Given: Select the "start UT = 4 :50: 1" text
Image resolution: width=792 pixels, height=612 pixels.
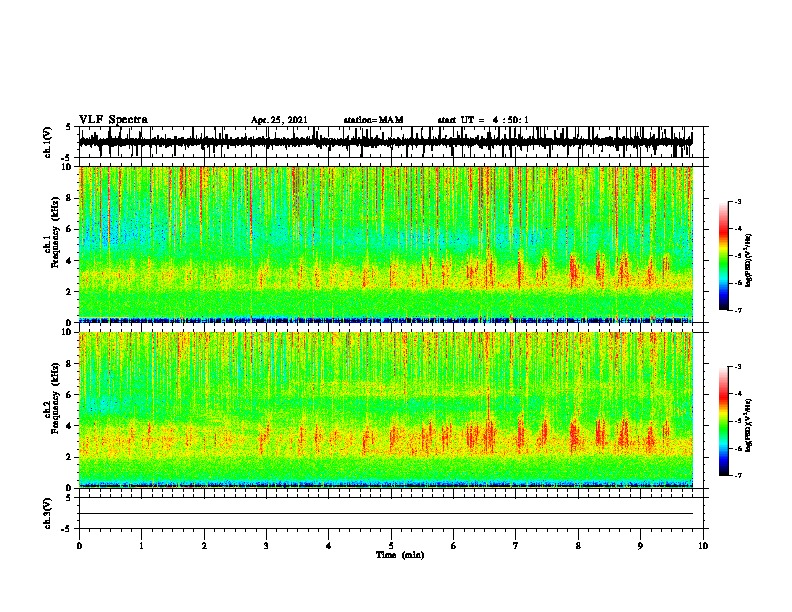Looking at the screenshot, I should coord(483,120).
